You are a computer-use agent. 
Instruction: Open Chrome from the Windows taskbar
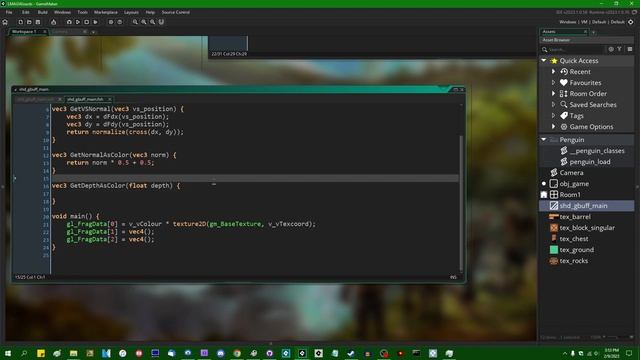pyautogui.click(x=237, y=353)
